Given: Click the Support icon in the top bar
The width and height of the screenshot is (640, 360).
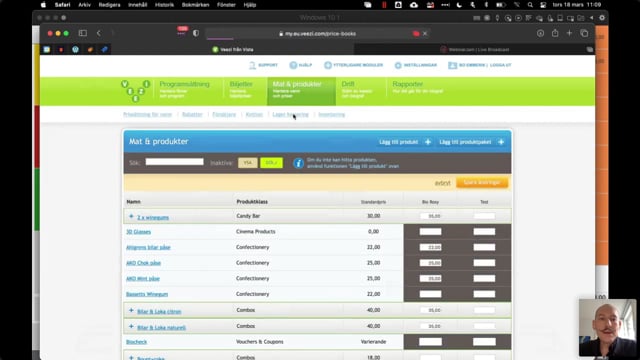Looking at the screenshot, I should 252,65.
